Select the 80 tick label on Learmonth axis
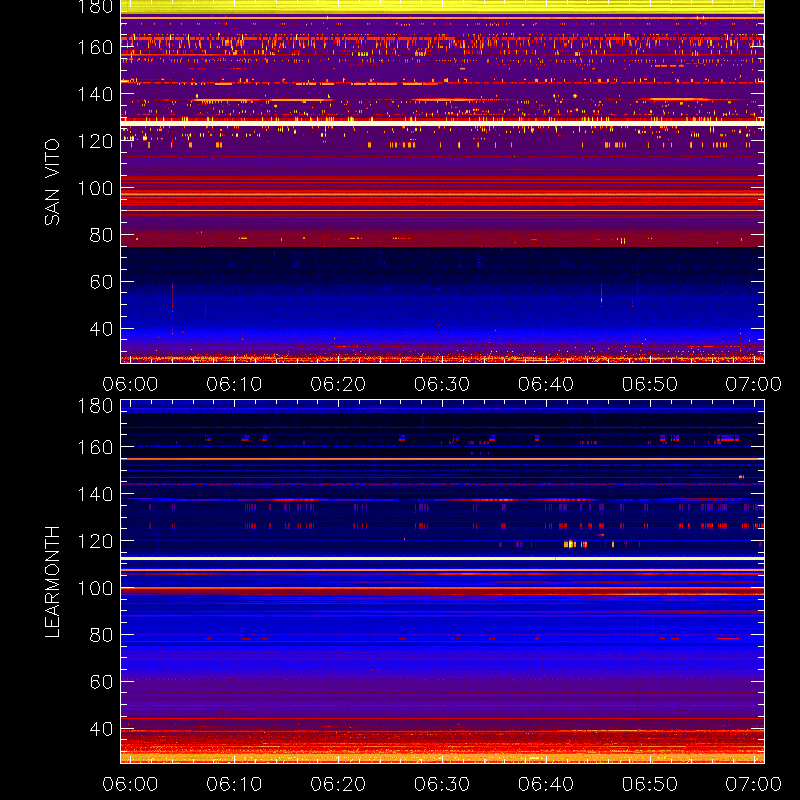This screenshot has height=800, width=800. tap(102, 635)
